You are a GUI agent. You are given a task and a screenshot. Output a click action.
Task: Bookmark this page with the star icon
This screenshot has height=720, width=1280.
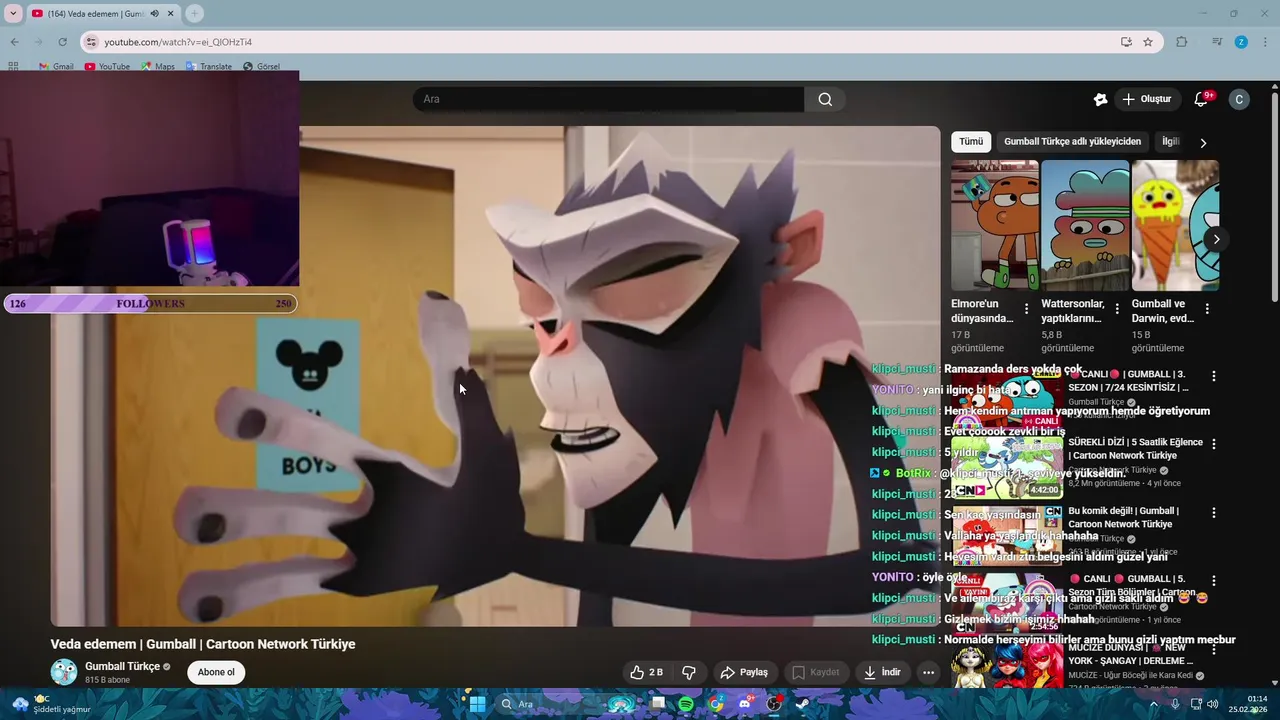(1148, 42)
